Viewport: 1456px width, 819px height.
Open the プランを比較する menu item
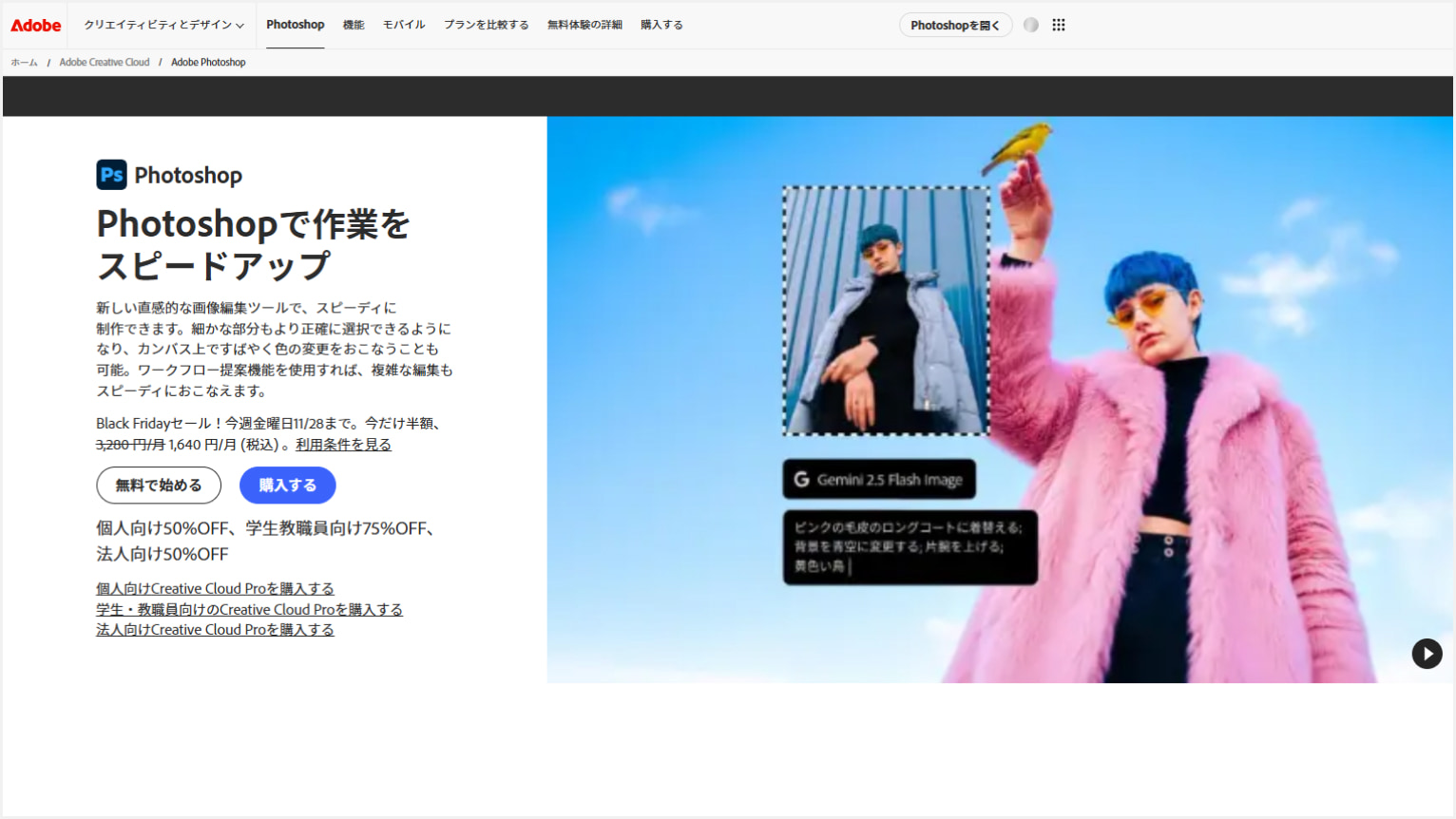pos(486,25)
